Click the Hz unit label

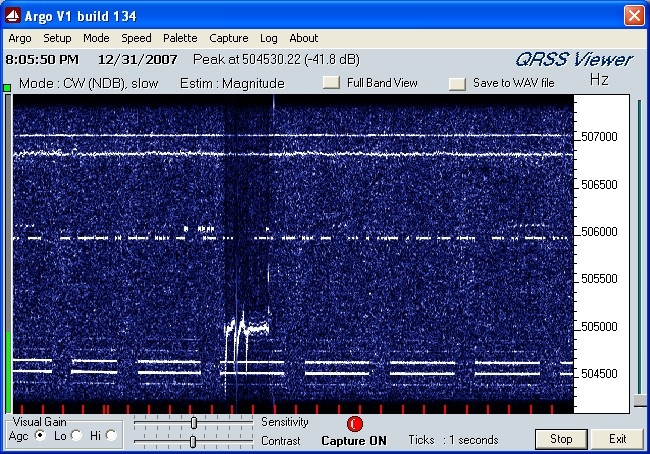click(x=599, y=79)
